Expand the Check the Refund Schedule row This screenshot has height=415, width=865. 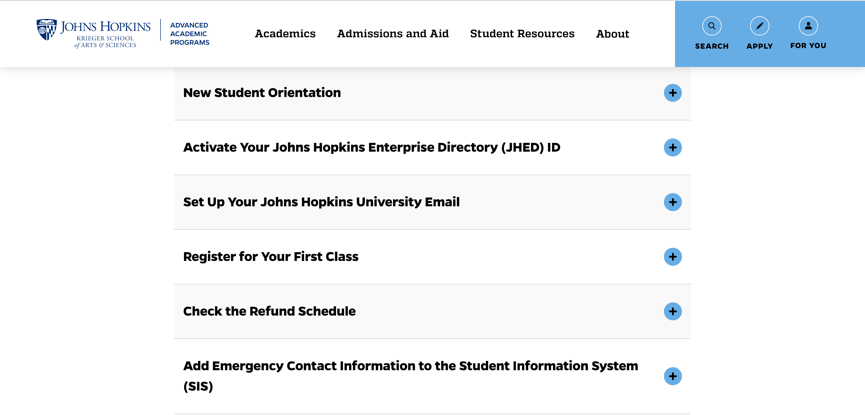pos(432,311)
